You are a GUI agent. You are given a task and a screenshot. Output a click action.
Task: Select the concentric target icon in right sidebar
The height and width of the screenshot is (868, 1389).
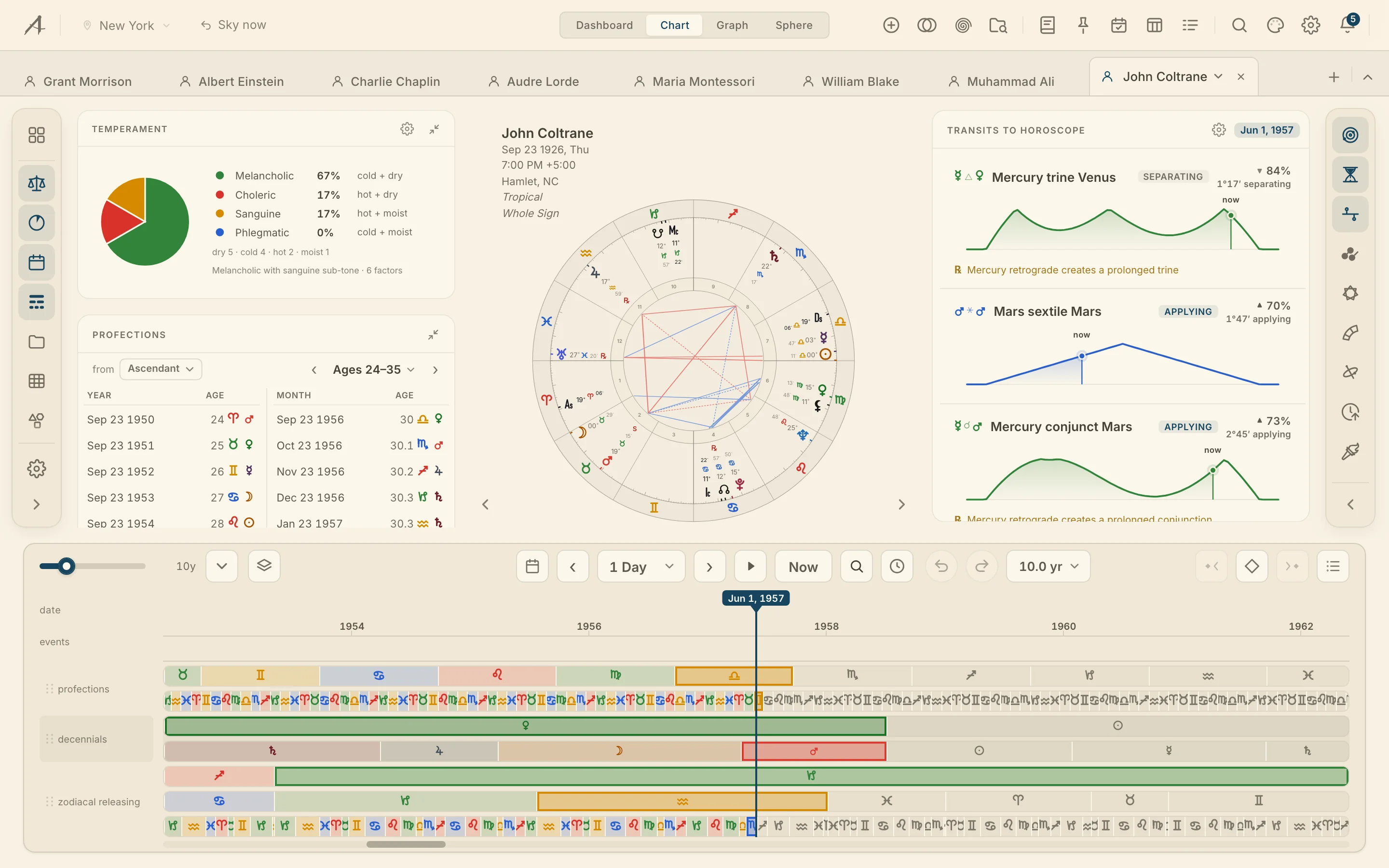1350,135
